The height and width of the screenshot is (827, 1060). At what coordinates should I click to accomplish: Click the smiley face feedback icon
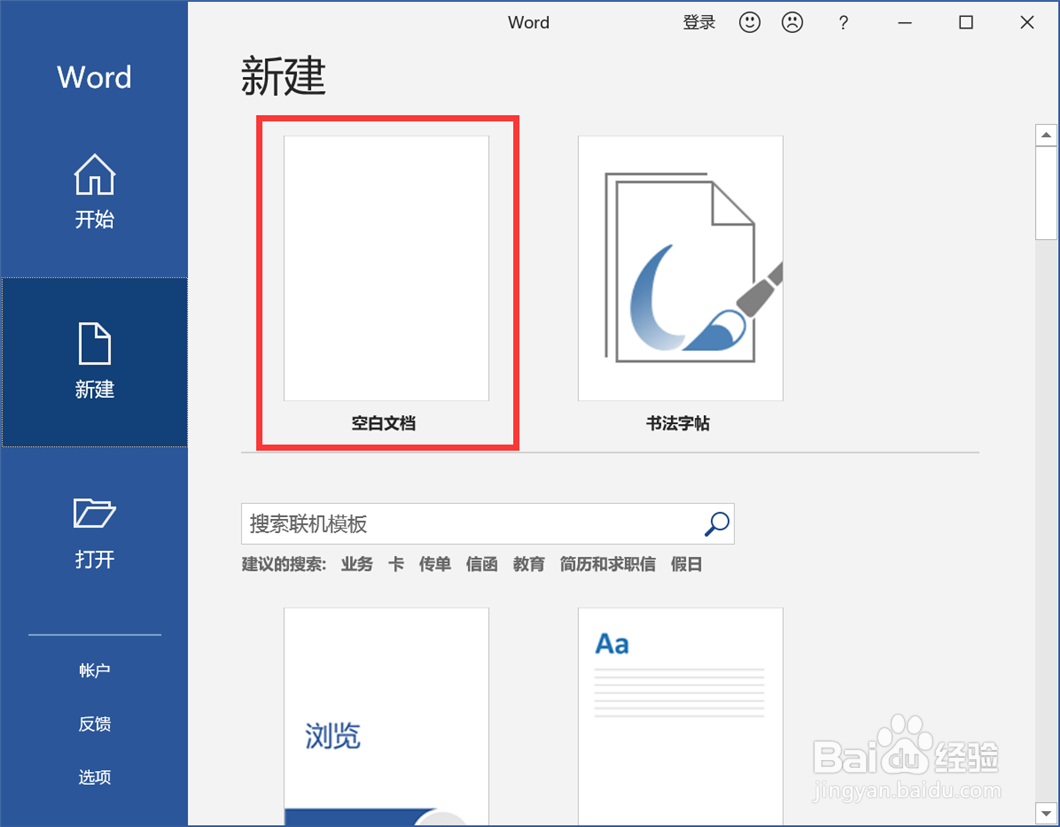(750, 22)
